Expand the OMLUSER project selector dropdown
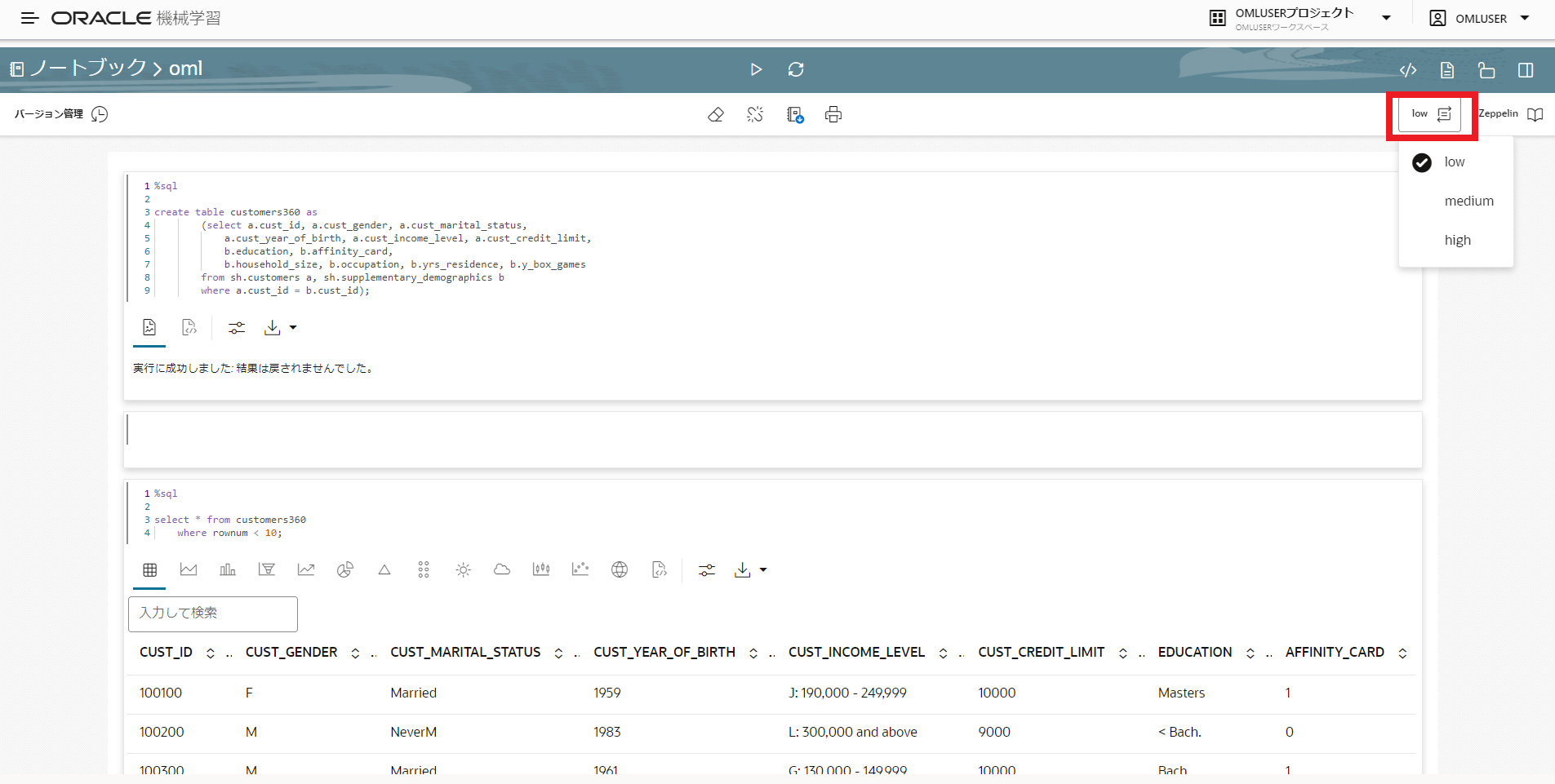Image resolution: width=1555 pixels, height=784 pixels. click(x=1385, y=16)
